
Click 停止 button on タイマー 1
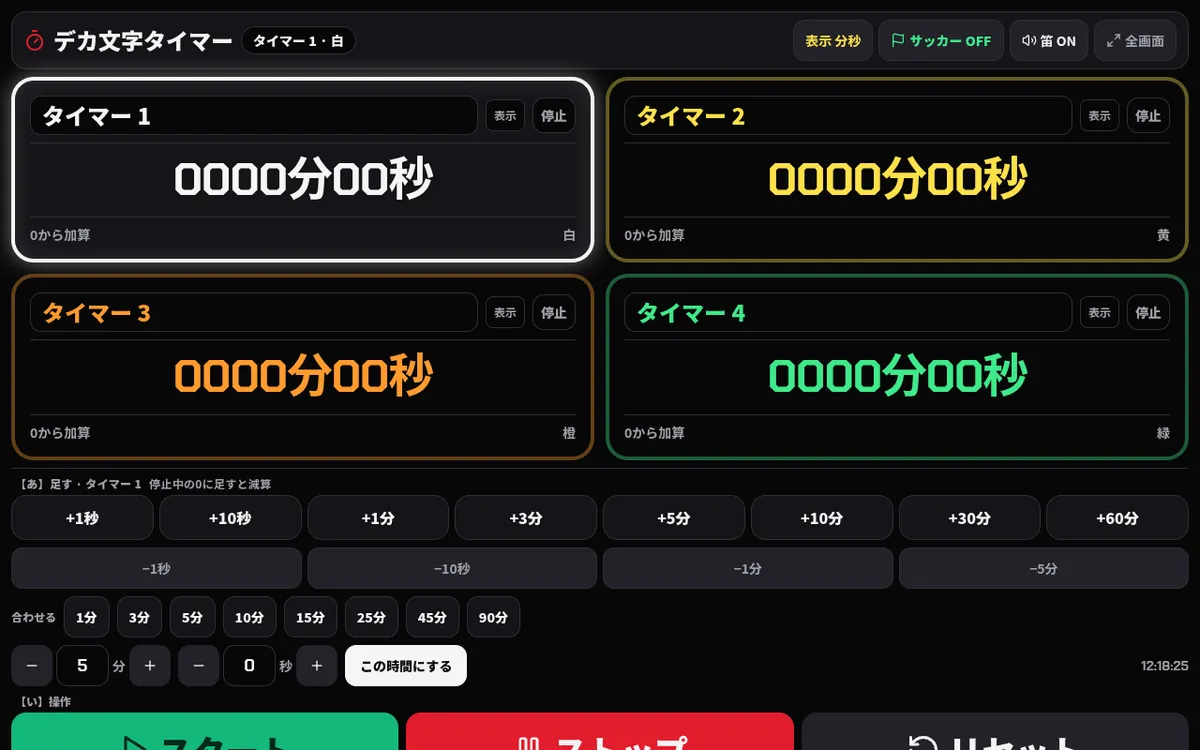(554, 116)
